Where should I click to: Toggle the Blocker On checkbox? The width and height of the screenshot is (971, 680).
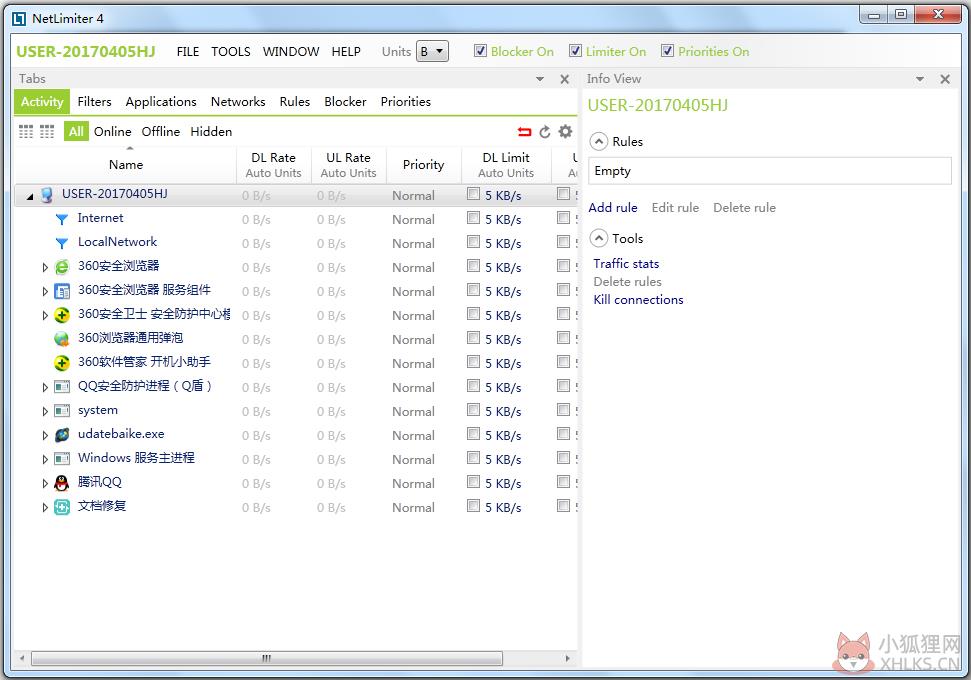pyautogui.click(x=480, y=51)
